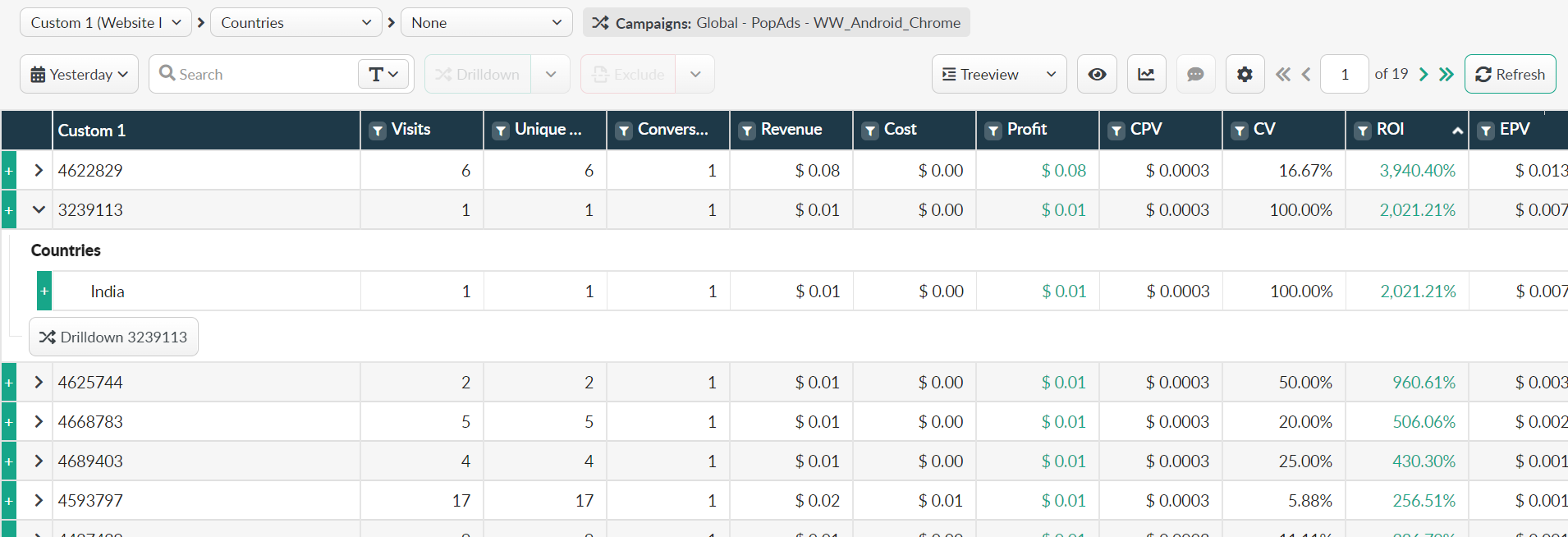
Task: Click the Refresh button
Action: pyautogui.click(x=1510, y=74)
